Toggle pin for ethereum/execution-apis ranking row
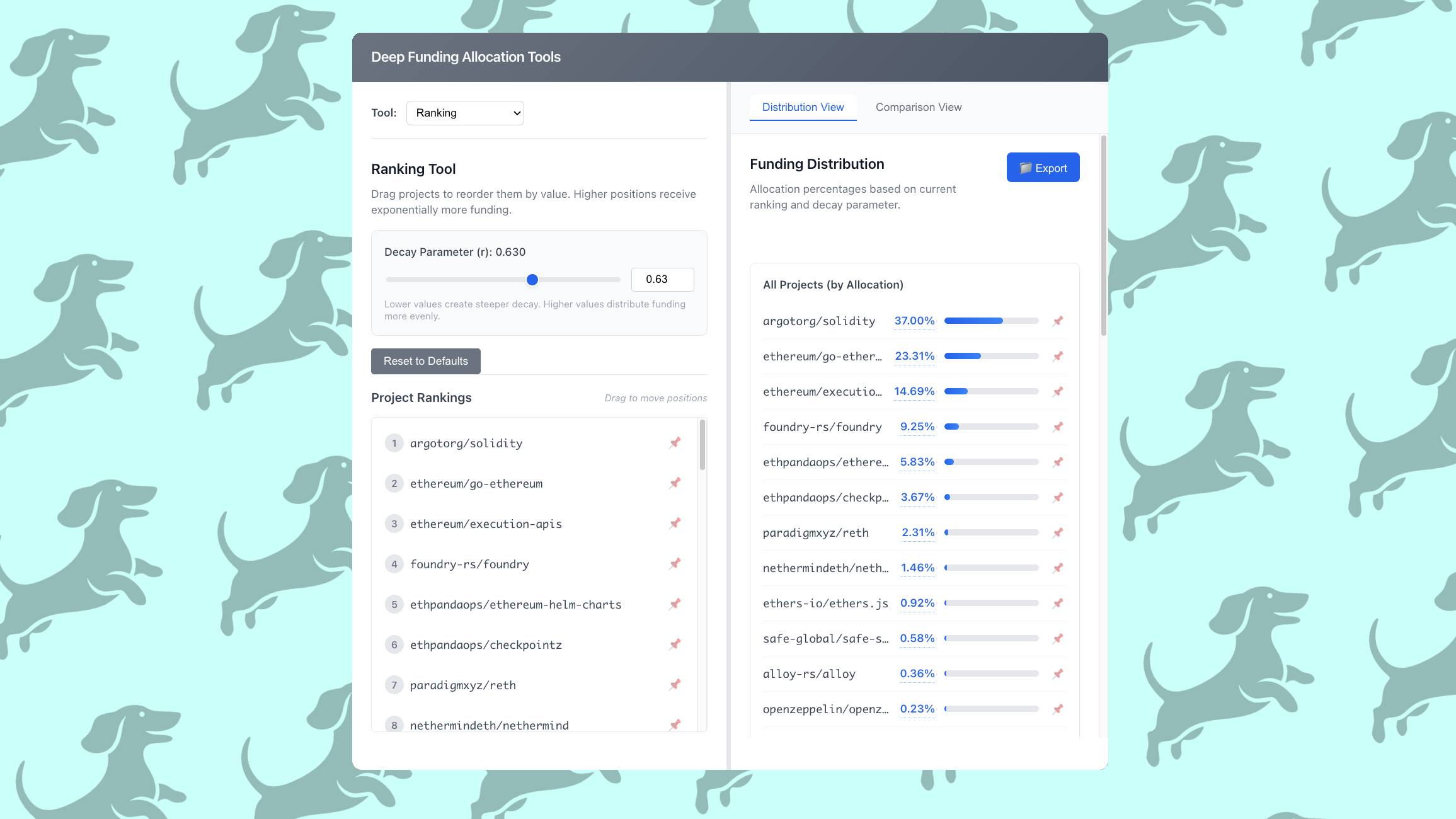The width and height of the screenshot is (1456, 819). pyautogui.click(x=675, y=524)
